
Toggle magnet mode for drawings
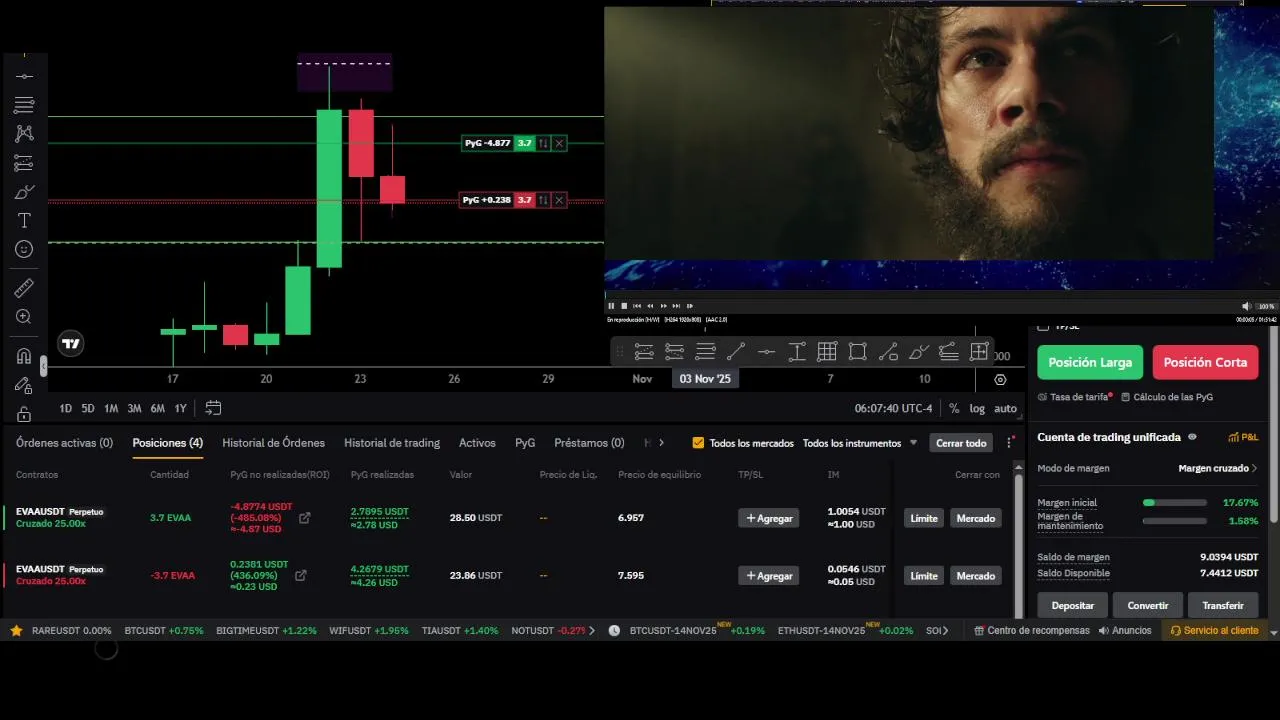point(24,356)
